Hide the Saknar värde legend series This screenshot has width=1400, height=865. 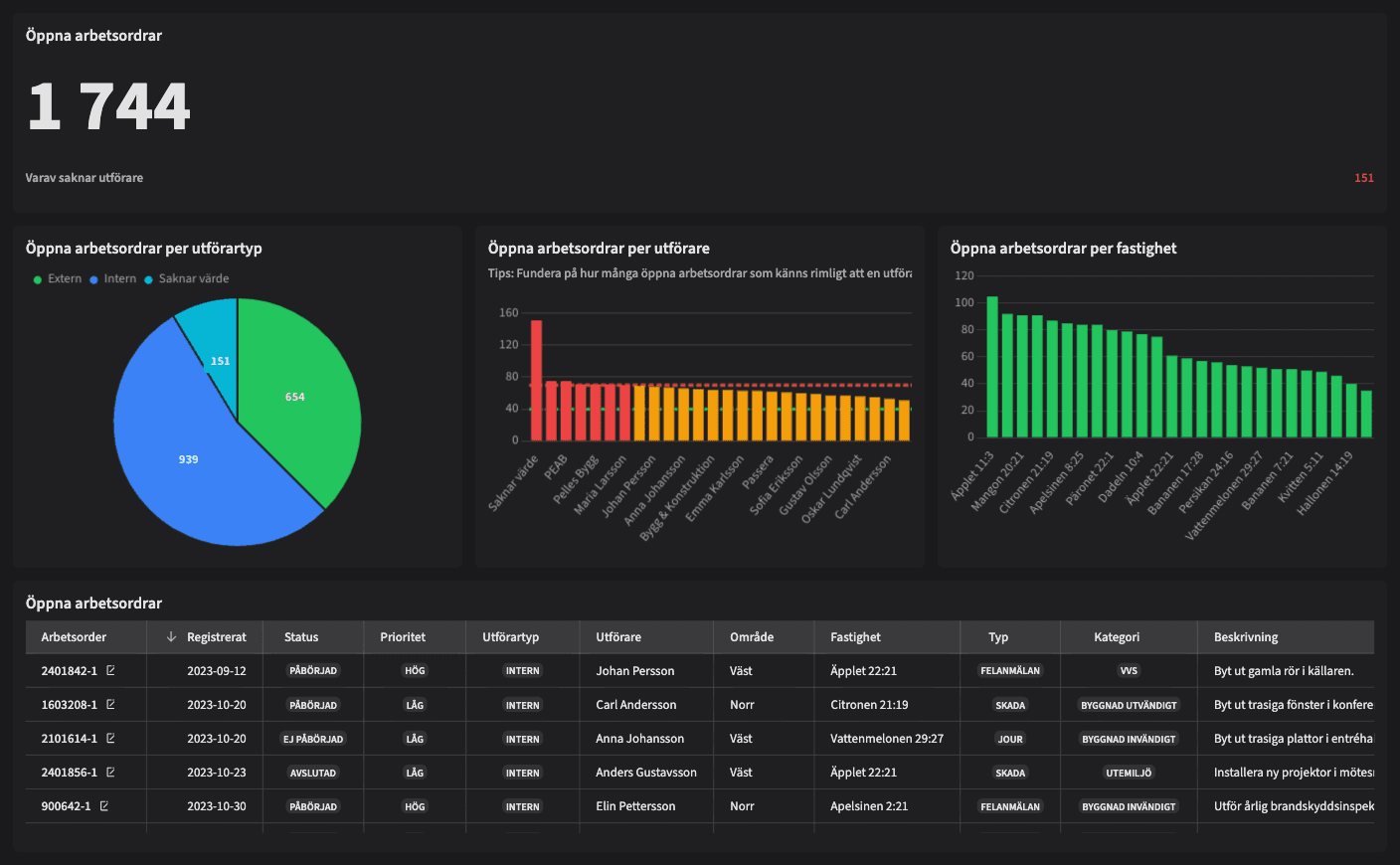187,279
